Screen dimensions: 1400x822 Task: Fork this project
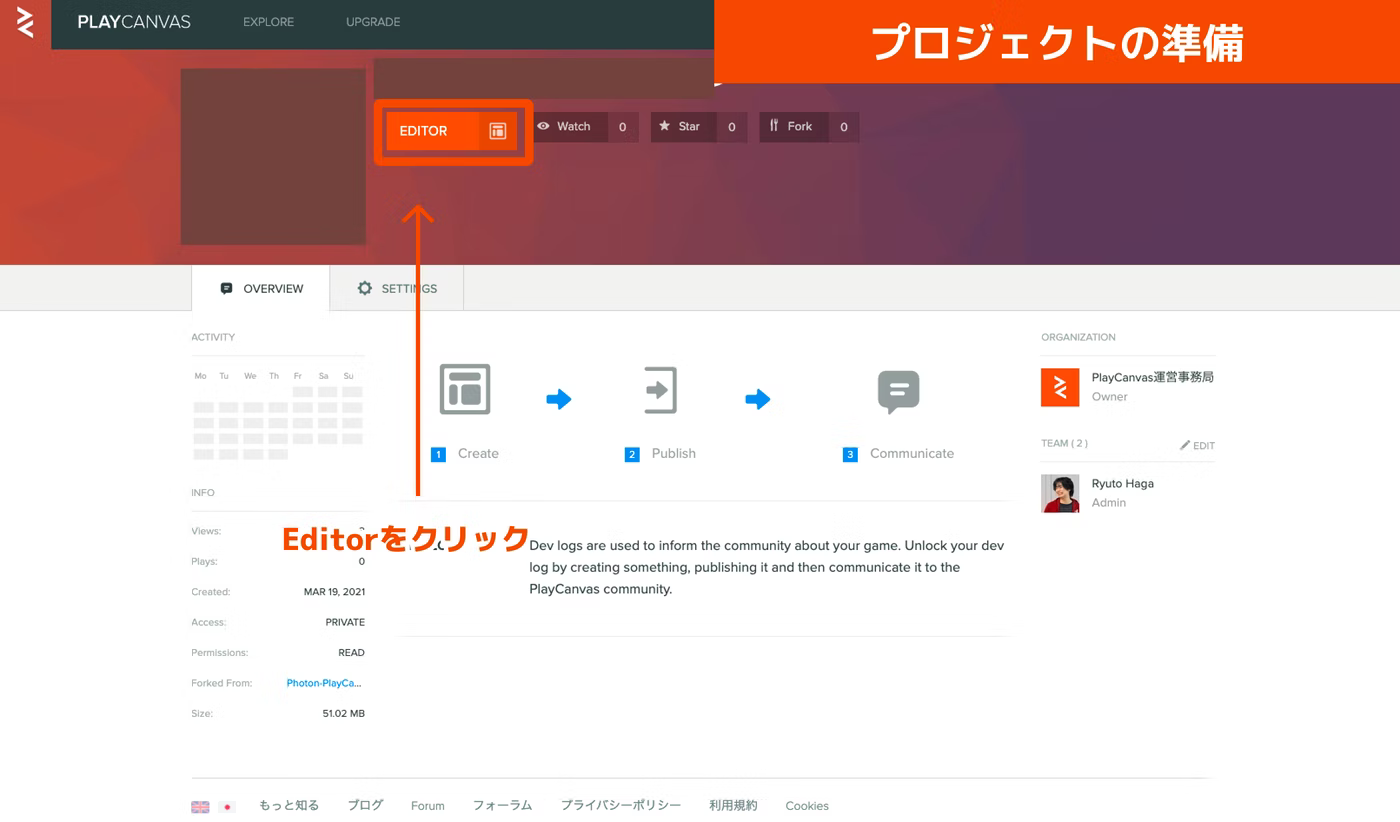(x=793, y=126)
